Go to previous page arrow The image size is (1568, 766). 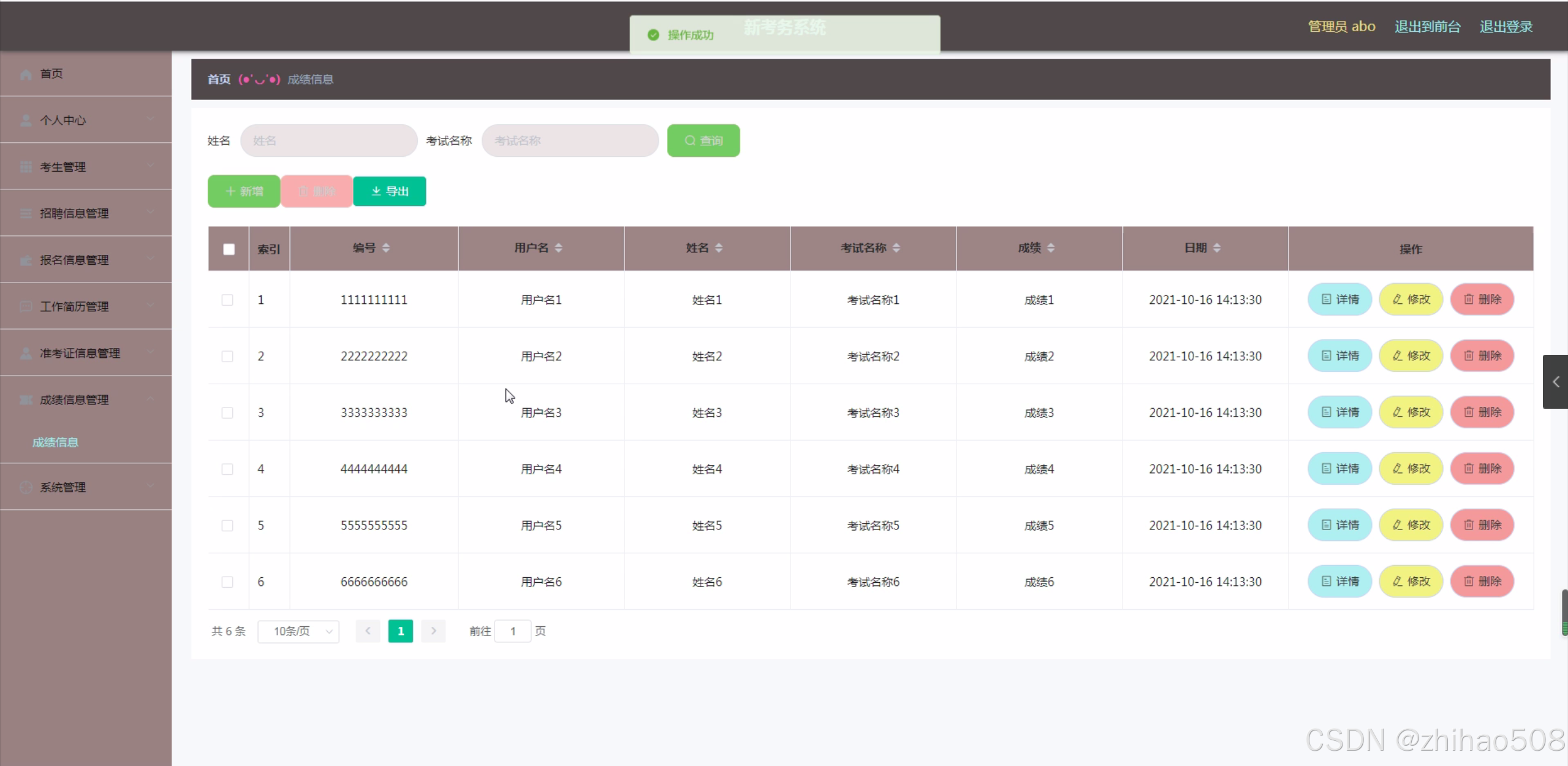click(368, 631)
